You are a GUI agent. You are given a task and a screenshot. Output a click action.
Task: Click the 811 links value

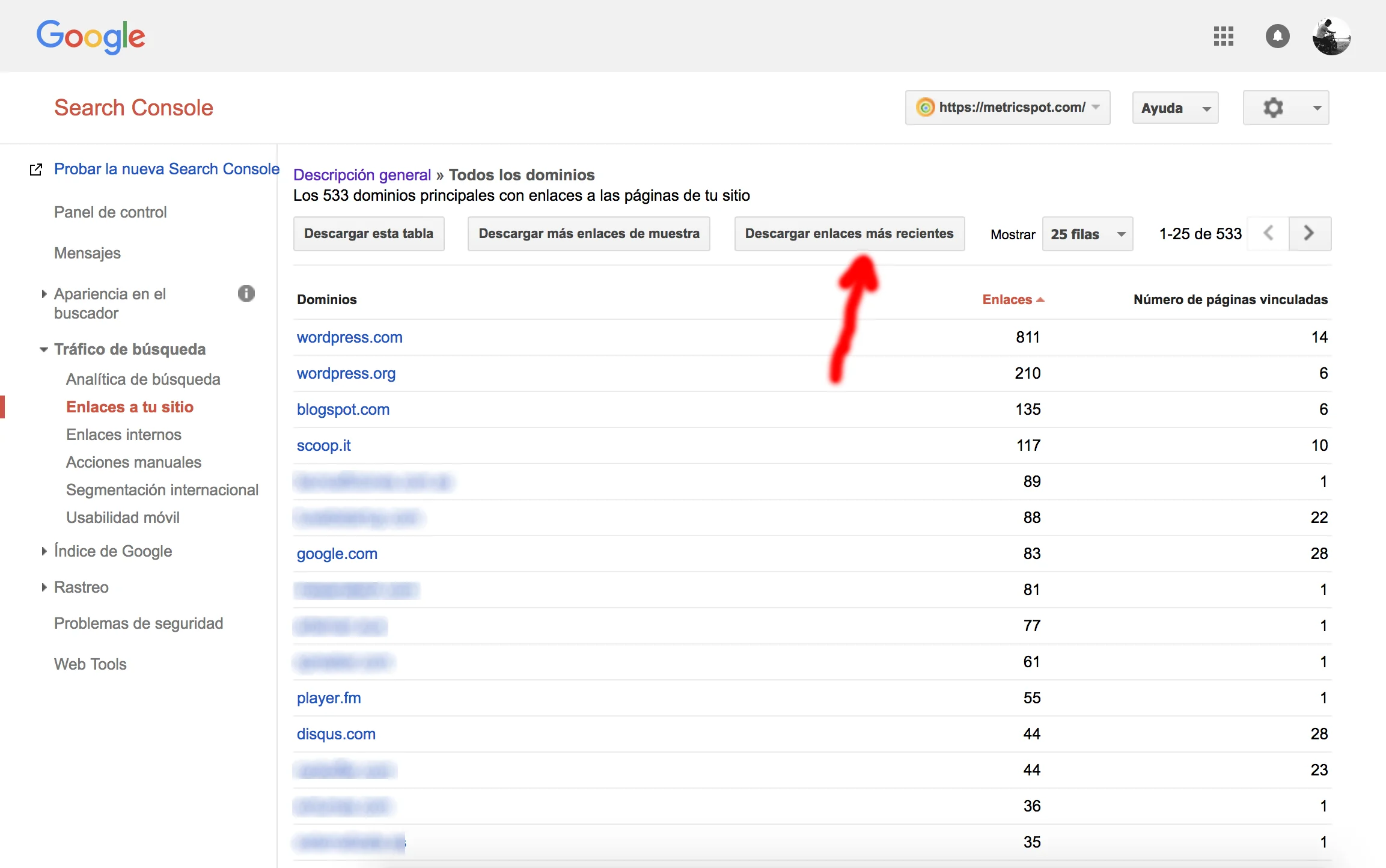[x=1028, y=337]
